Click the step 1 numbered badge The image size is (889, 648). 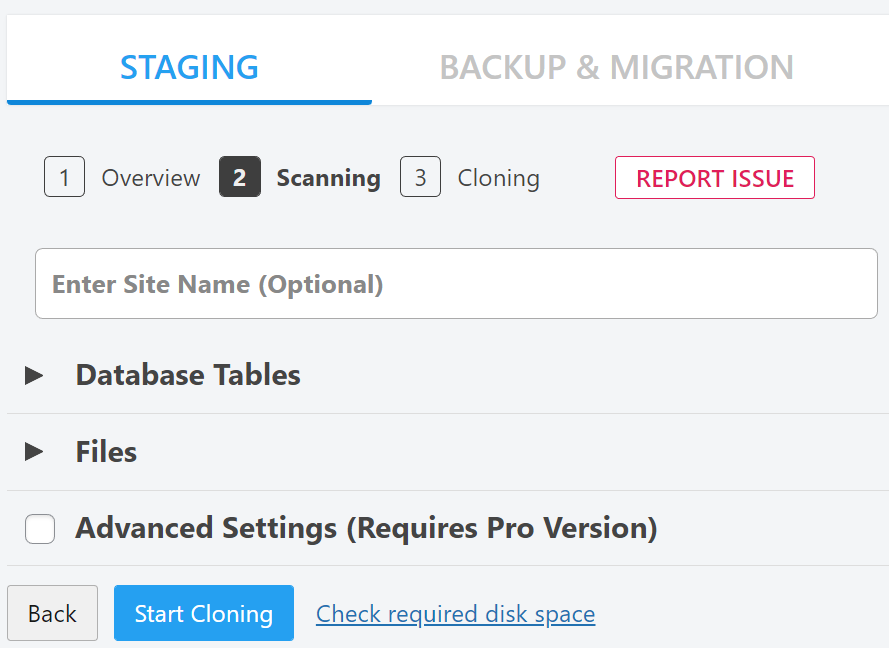point(64,177)
